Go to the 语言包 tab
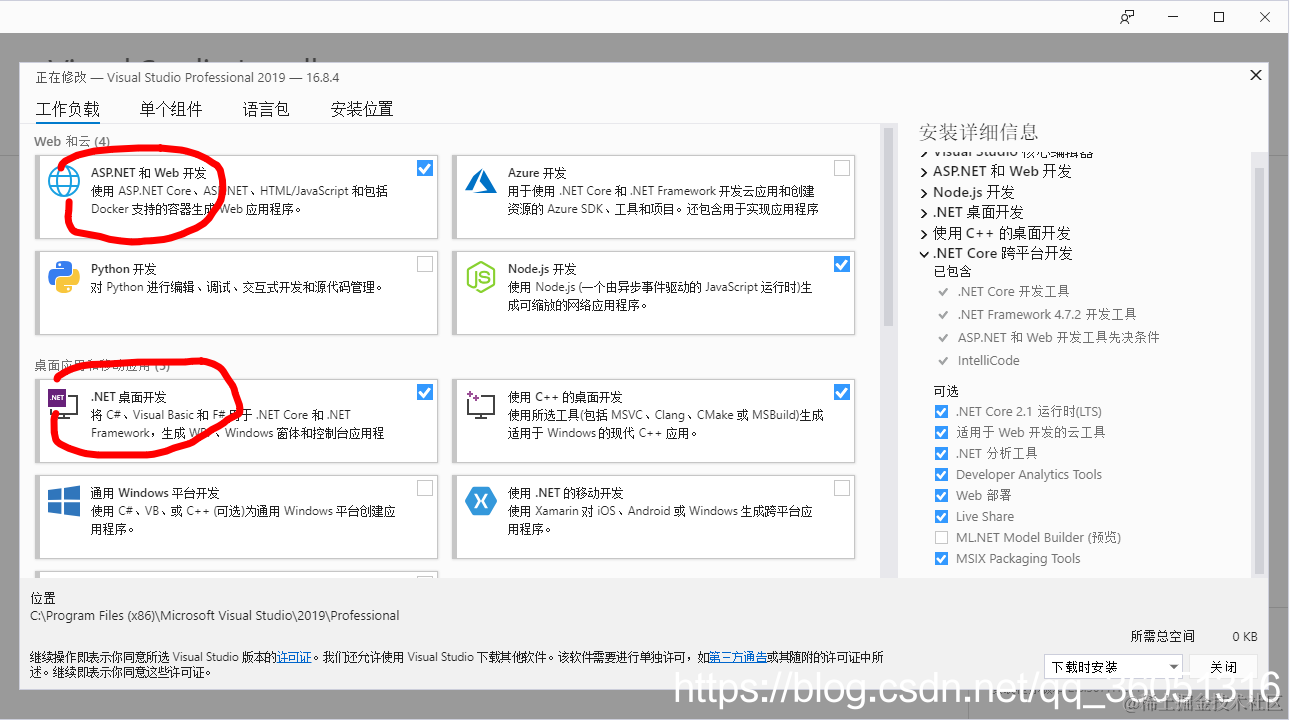 point(266,109)
